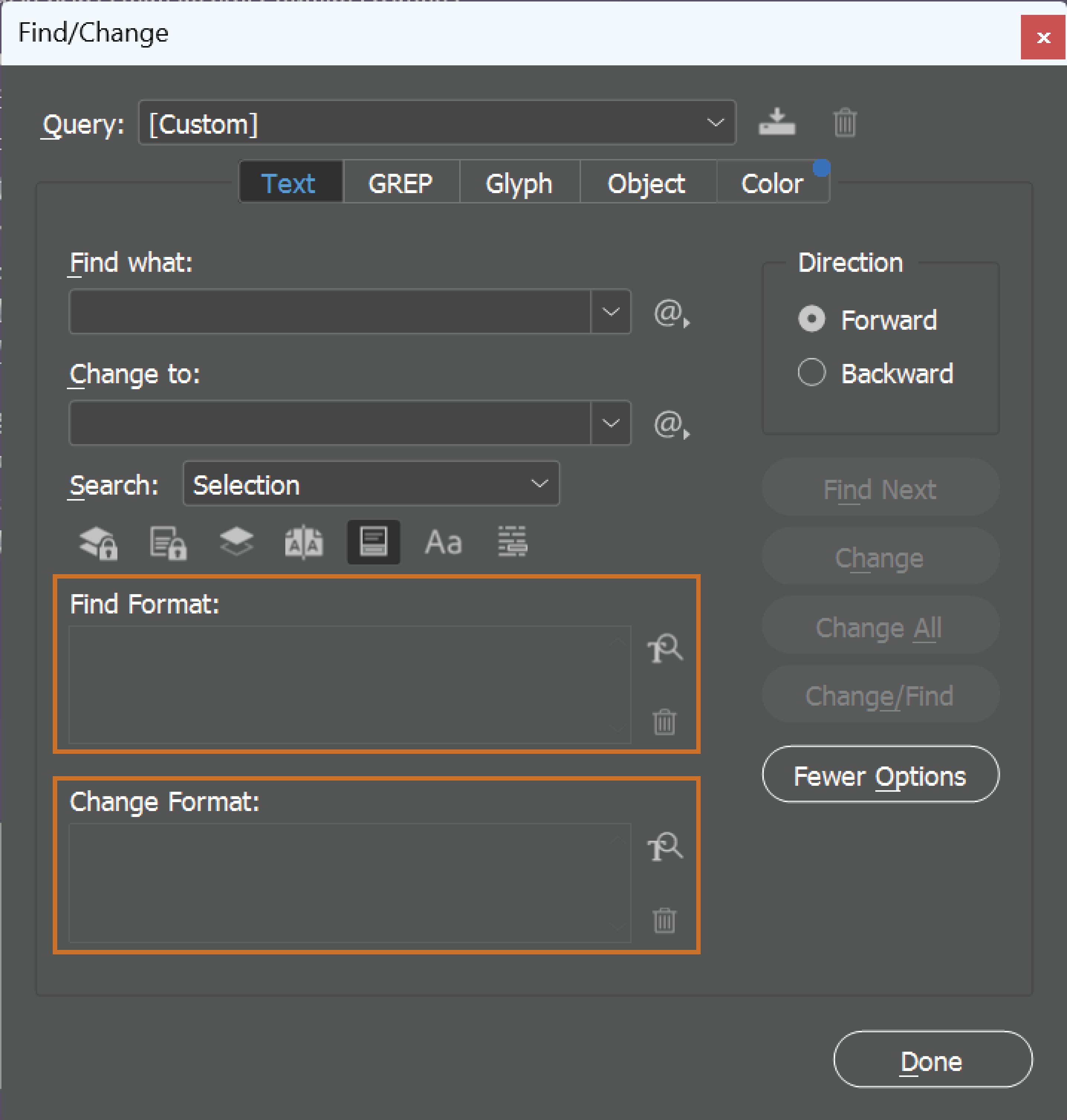This screenshot has width=1067, height=1120.
Task: Select the Backward search direction
Action: 812,372
